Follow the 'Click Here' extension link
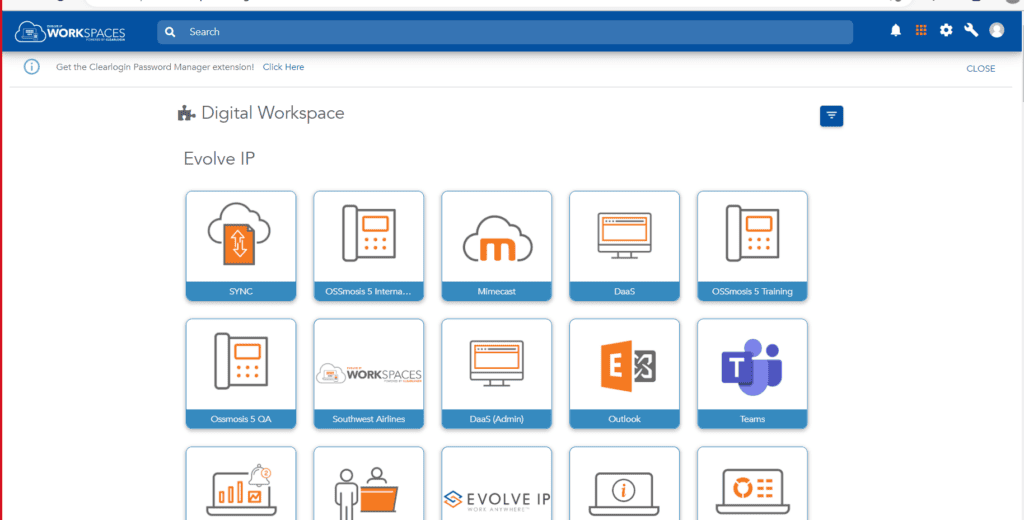Viewport: 1024px width, 520px height. (x=283, y=67)
